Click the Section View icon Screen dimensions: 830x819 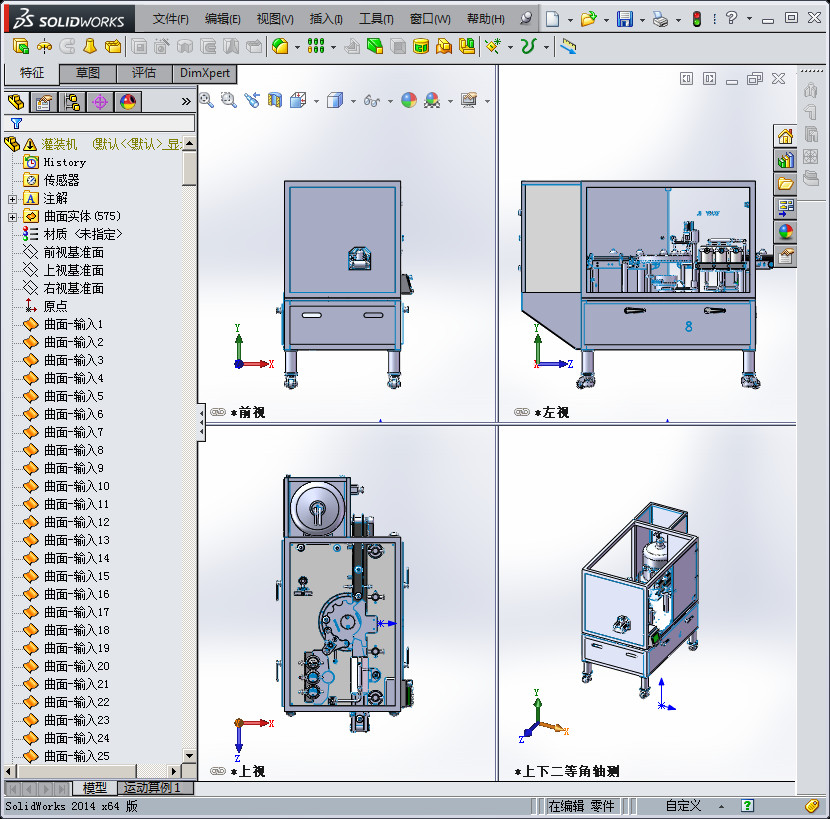(x=274, y=100)
